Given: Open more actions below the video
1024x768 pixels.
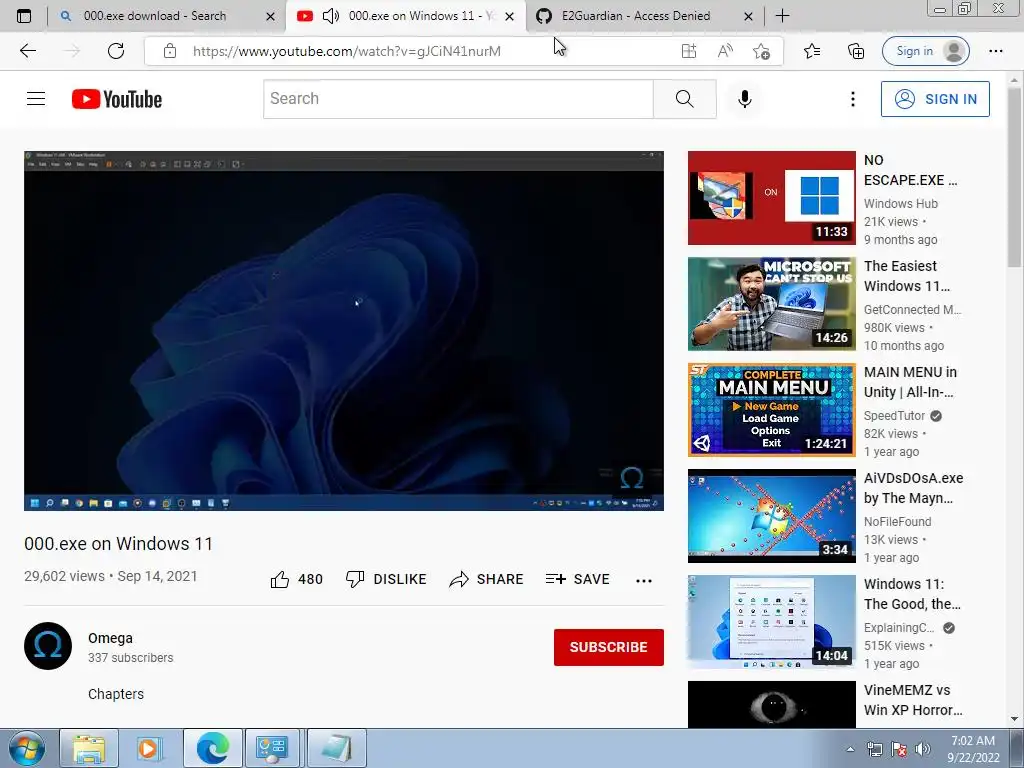Looking at the screenshot, I should click(x=644, y=580).
